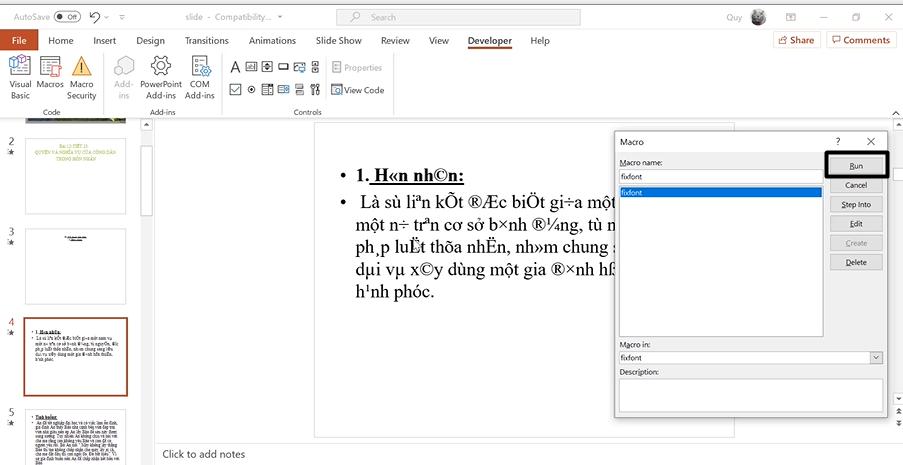Switch to the Transitions tab

(206, 41)
